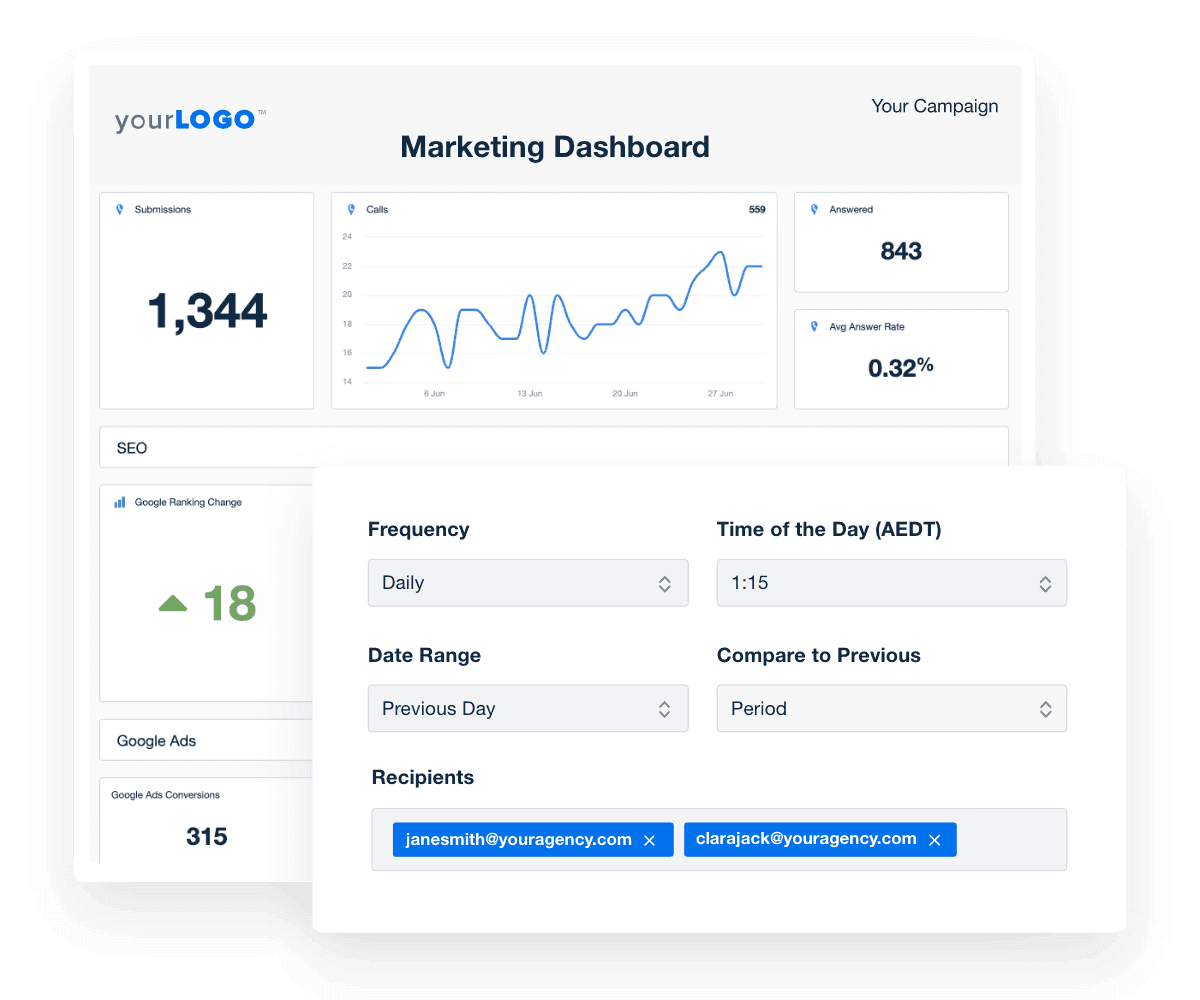1200x1000 pixels.
Task: Click the Avg Answer Rate pin icon
Action: pos(814,327)
